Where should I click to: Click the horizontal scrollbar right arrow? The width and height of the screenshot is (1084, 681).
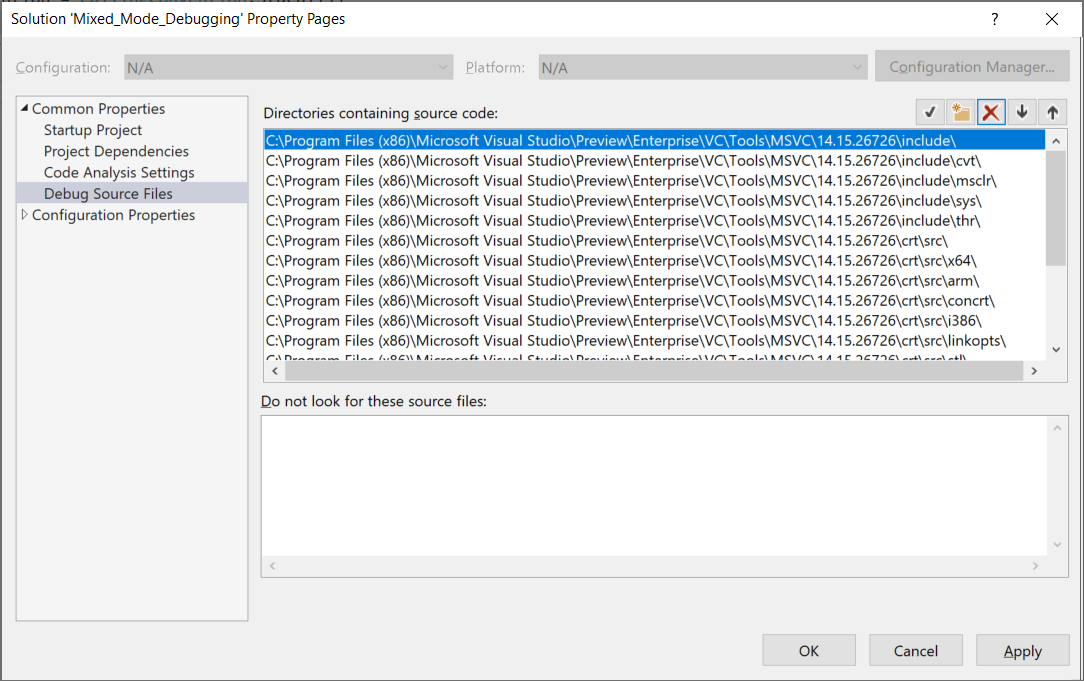pyautogui.click(x=1036, y=370)
